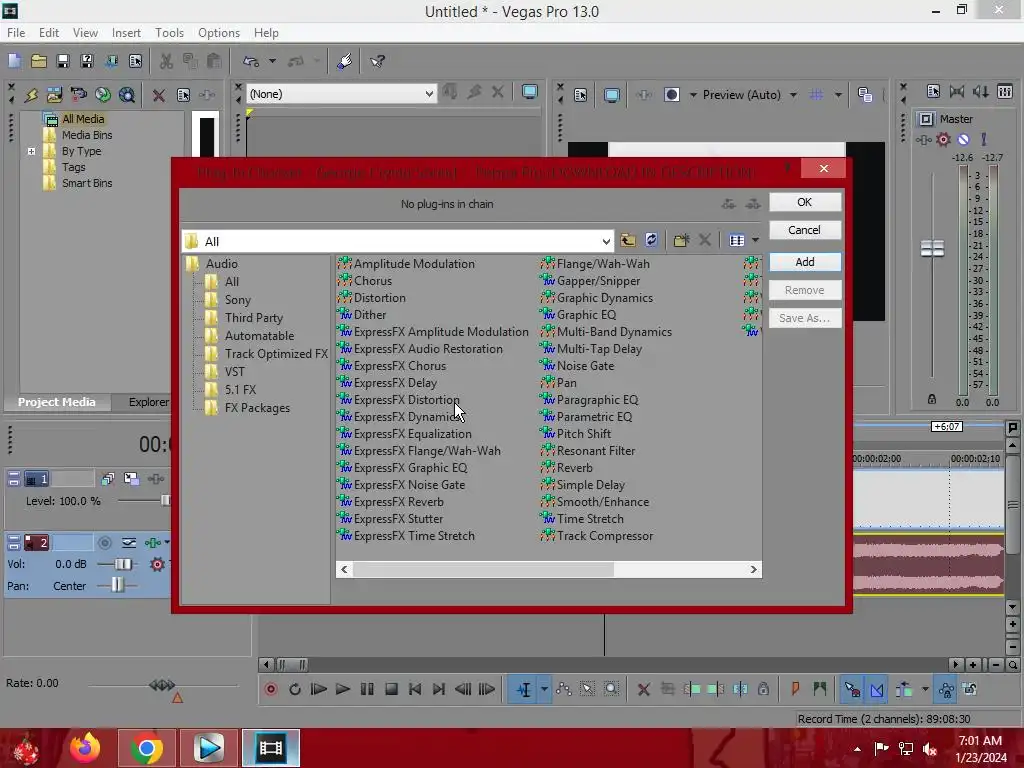The image size is (1024, 768).
Task: Click the audio track 2 Pan slider
Action: tap(117, 585)
